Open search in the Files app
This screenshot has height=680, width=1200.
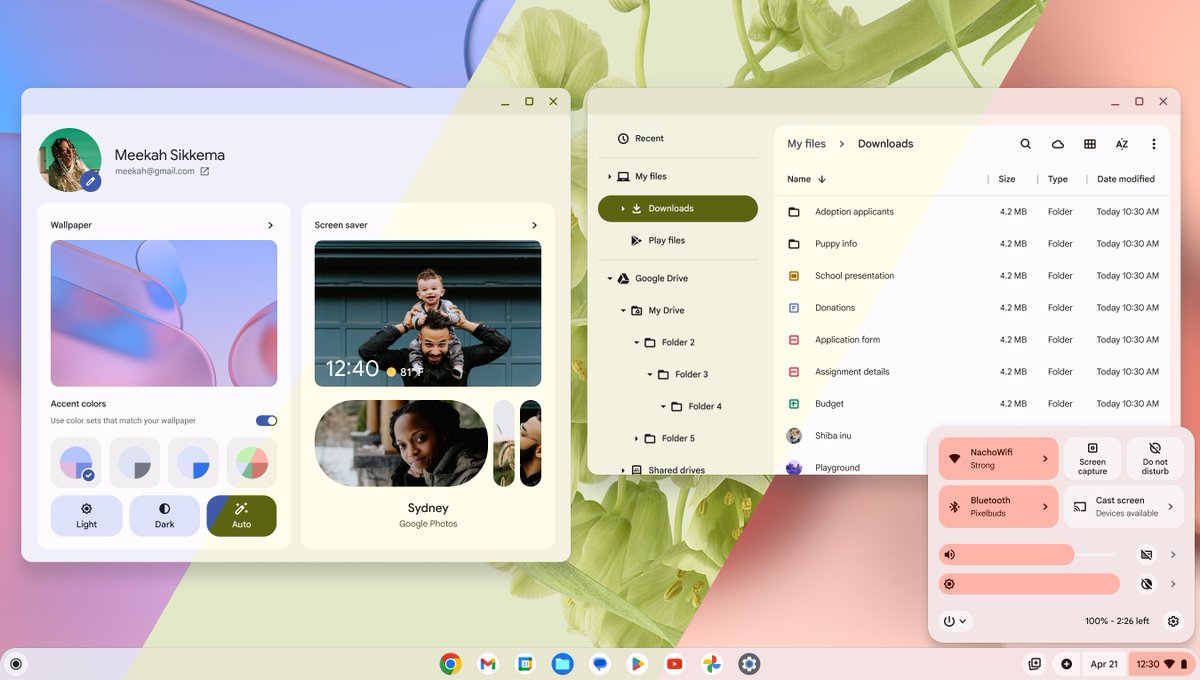tap(1025, 144)
